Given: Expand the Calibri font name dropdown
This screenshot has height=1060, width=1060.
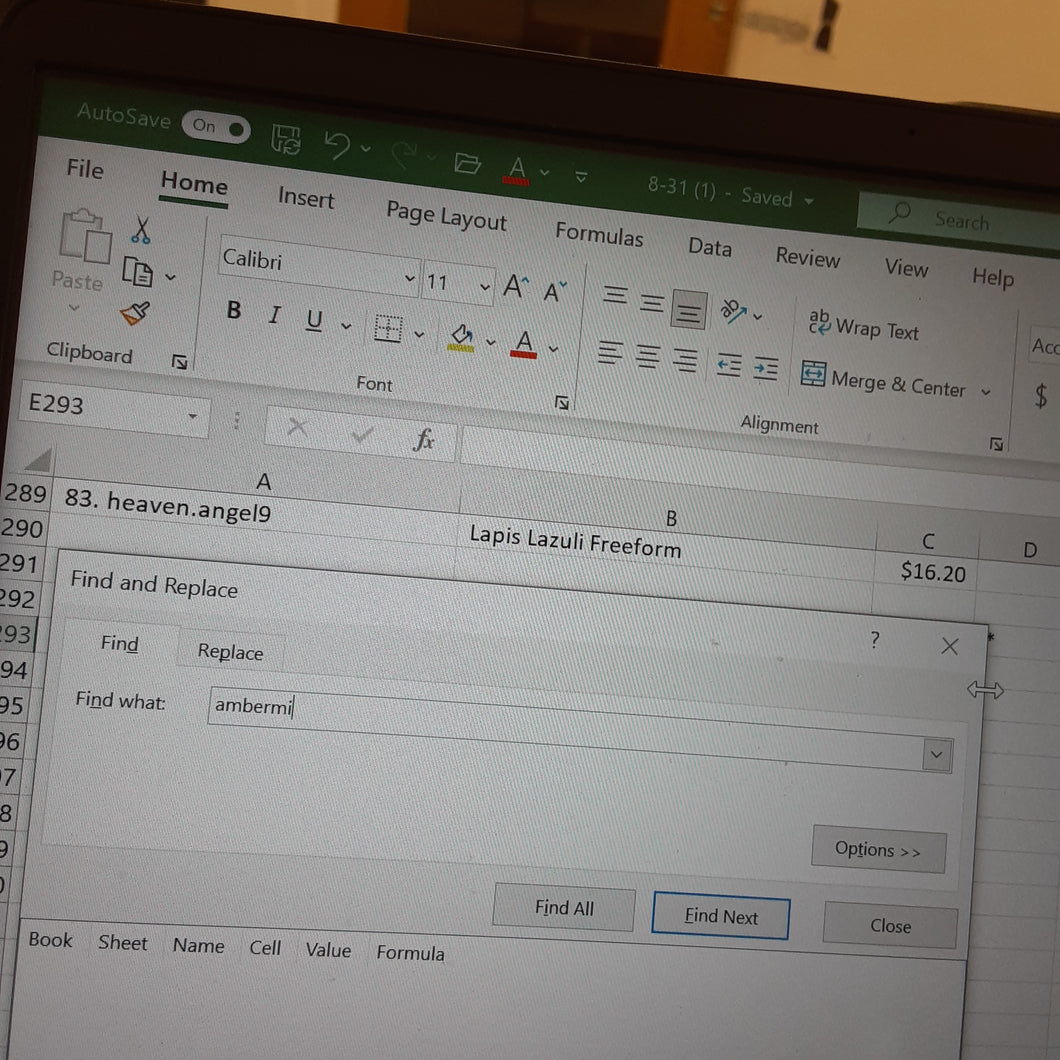Looking at the screenshot, I should click(x=410, y=278).
